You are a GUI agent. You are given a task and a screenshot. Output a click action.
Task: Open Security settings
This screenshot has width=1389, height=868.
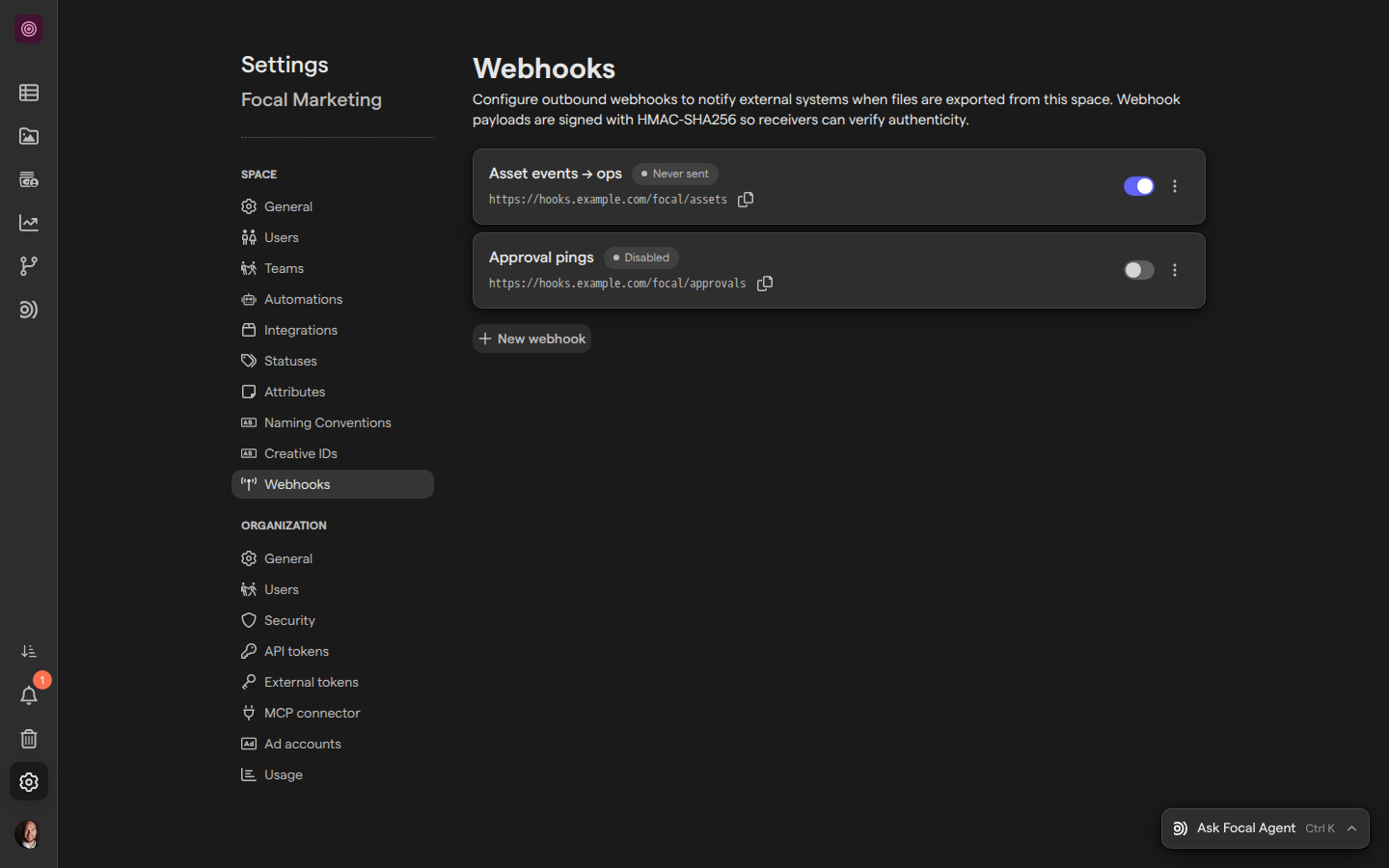[333, 620]
